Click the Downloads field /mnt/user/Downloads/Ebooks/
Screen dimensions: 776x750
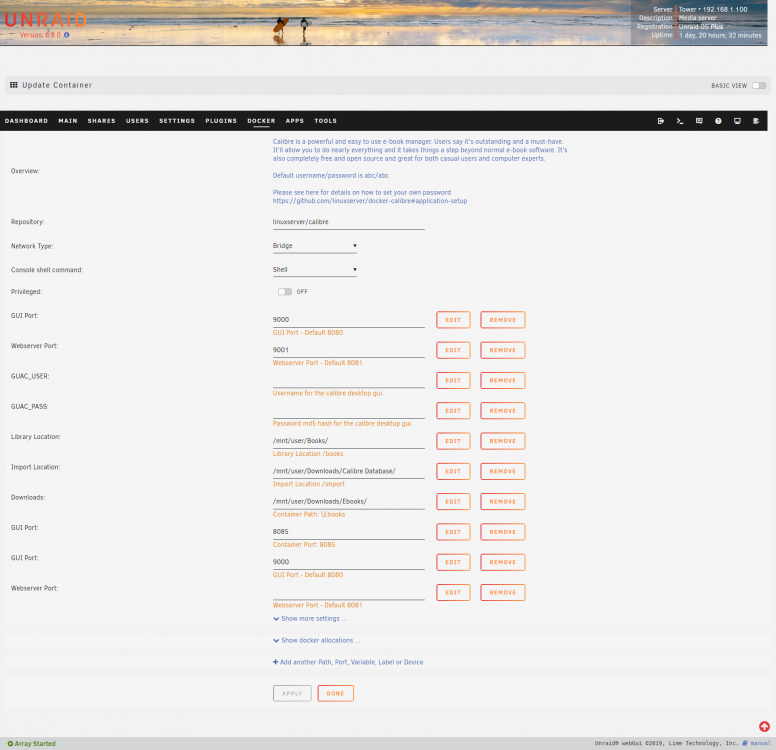coord(348,501)
